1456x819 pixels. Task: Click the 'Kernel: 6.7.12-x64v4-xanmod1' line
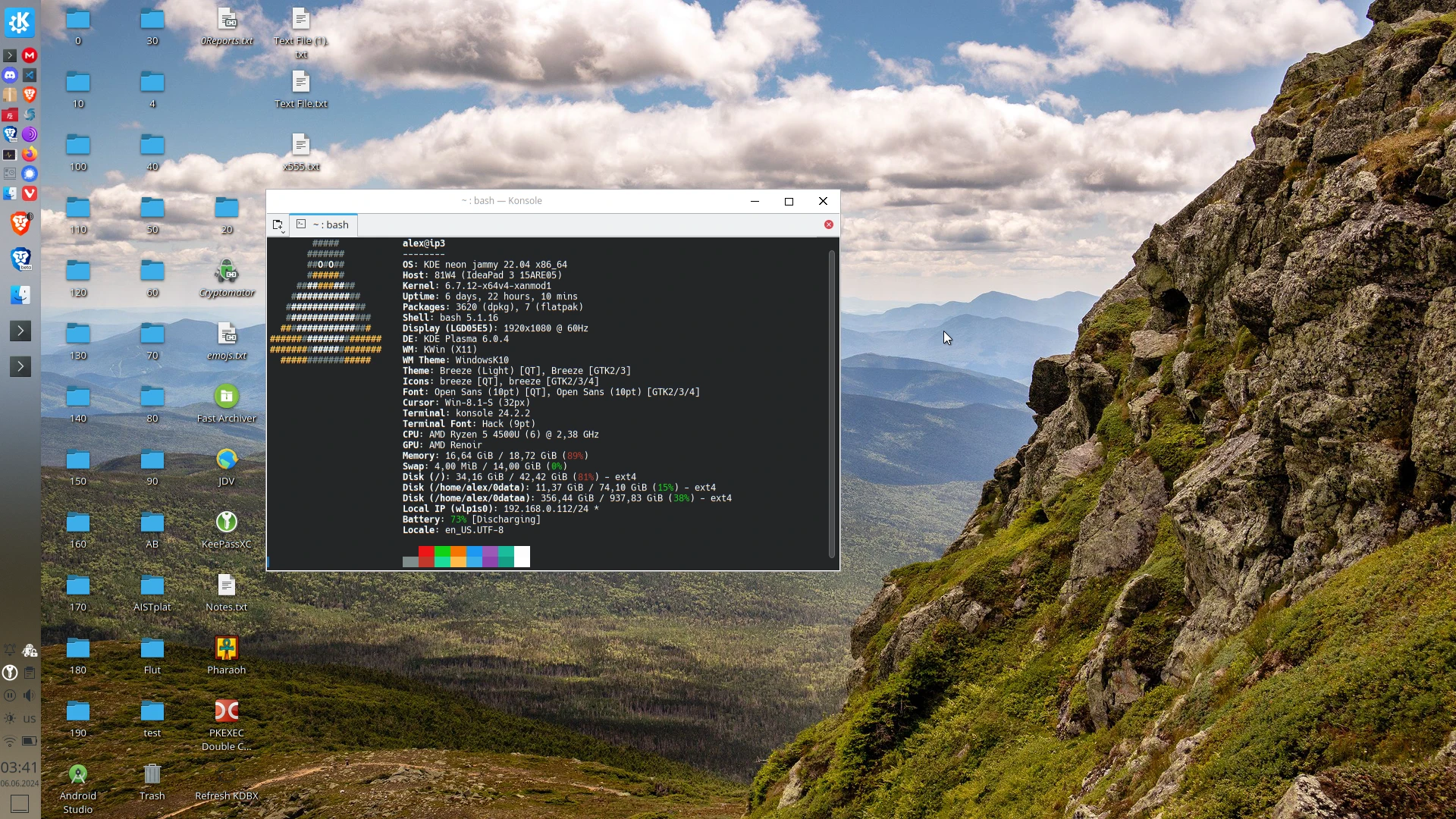pos(477,286)
